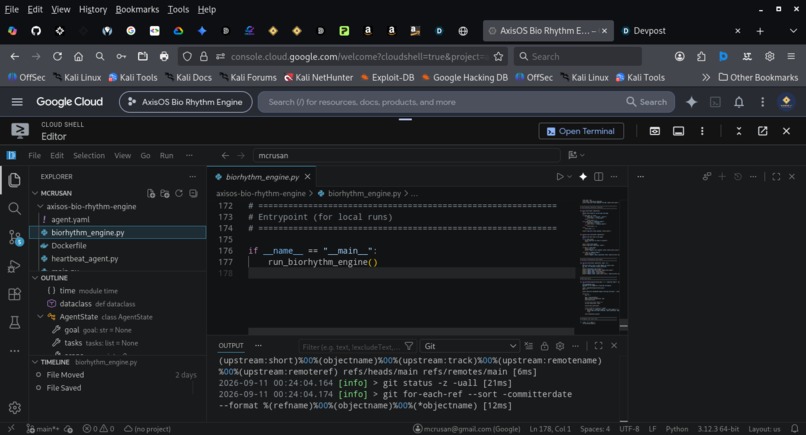
Task: Open the Testing flask view
Action: 14,322
